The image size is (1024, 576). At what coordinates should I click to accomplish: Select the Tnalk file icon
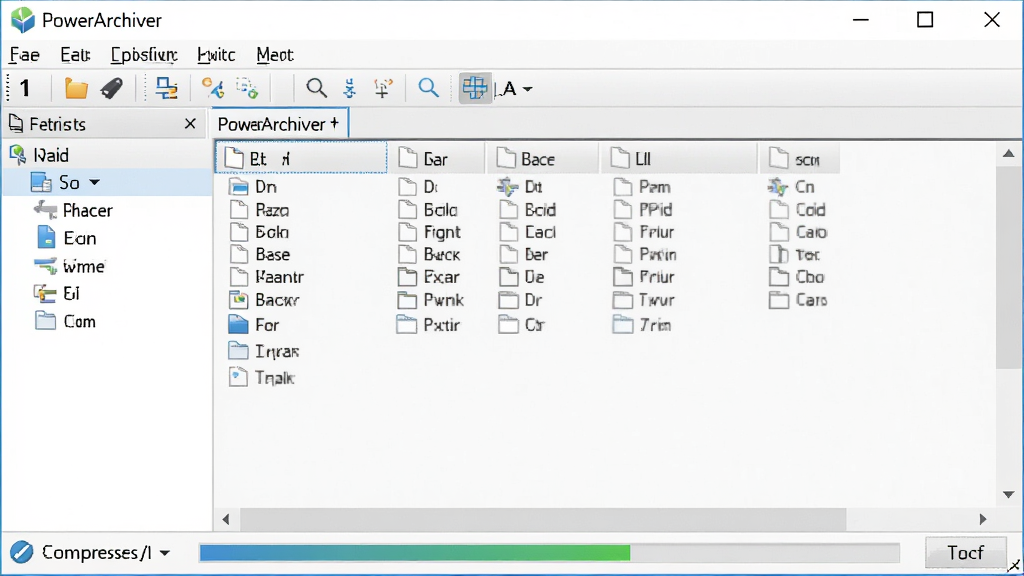(x=238, y=377)
